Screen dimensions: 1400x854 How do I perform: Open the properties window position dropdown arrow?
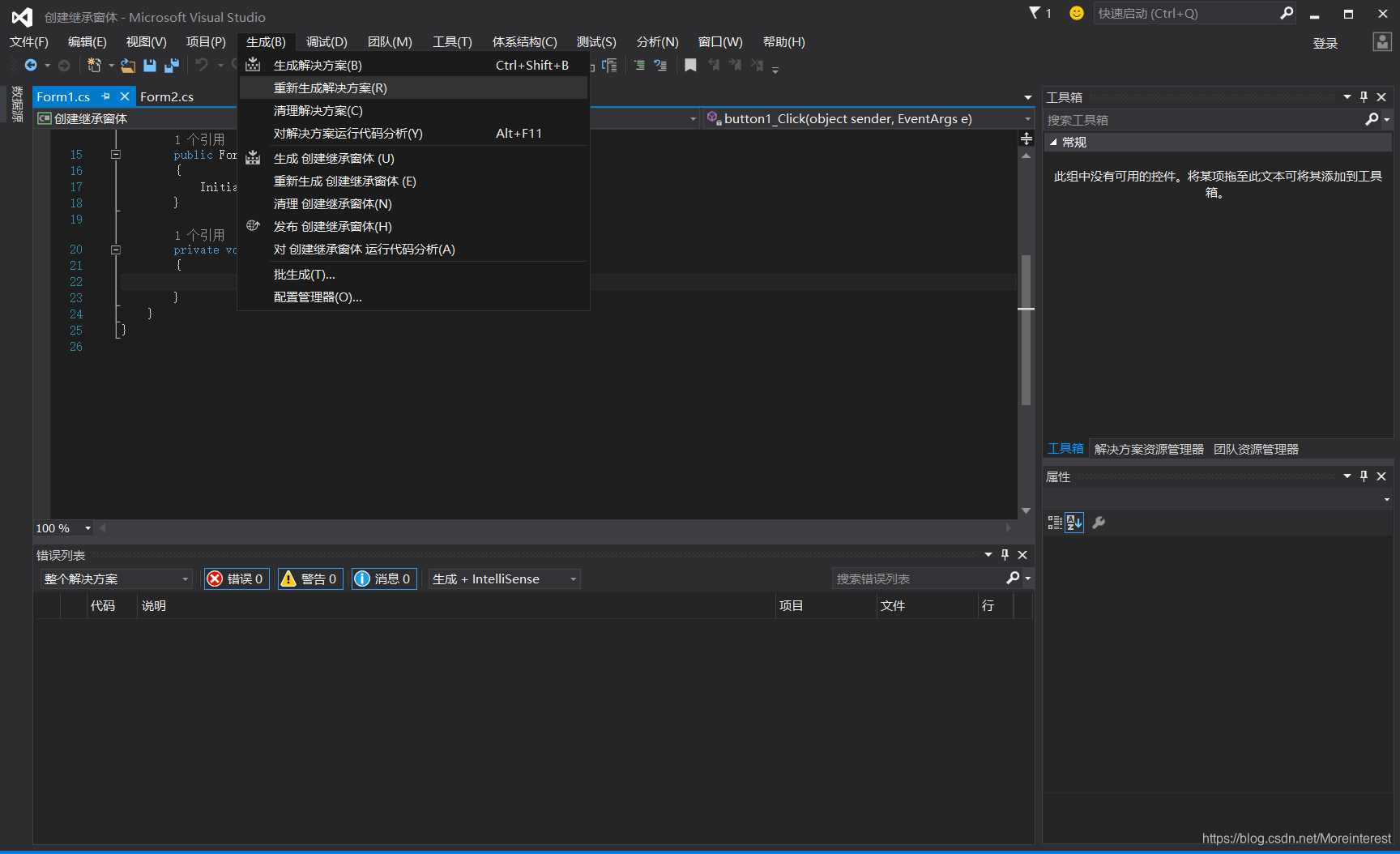pyautogui.click(x=1347, y=476)
